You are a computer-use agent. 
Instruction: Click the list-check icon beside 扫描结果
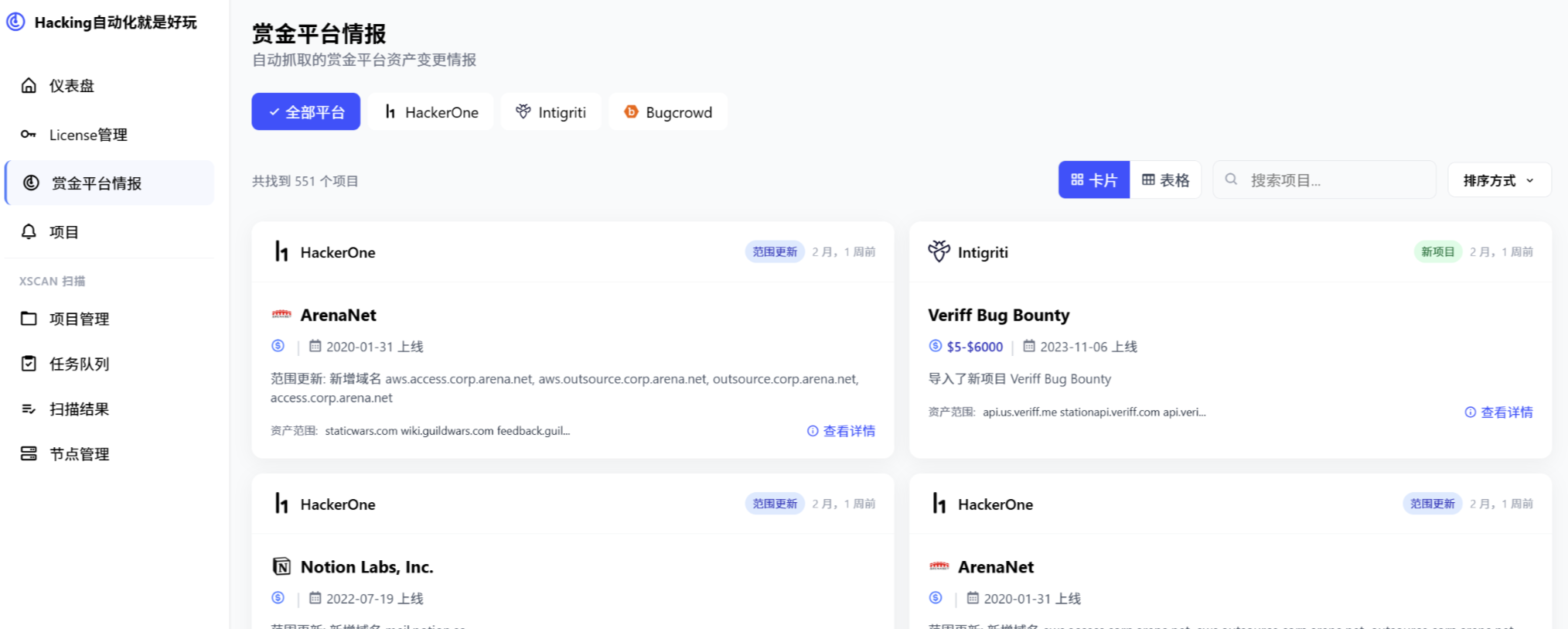click(29, 409)
